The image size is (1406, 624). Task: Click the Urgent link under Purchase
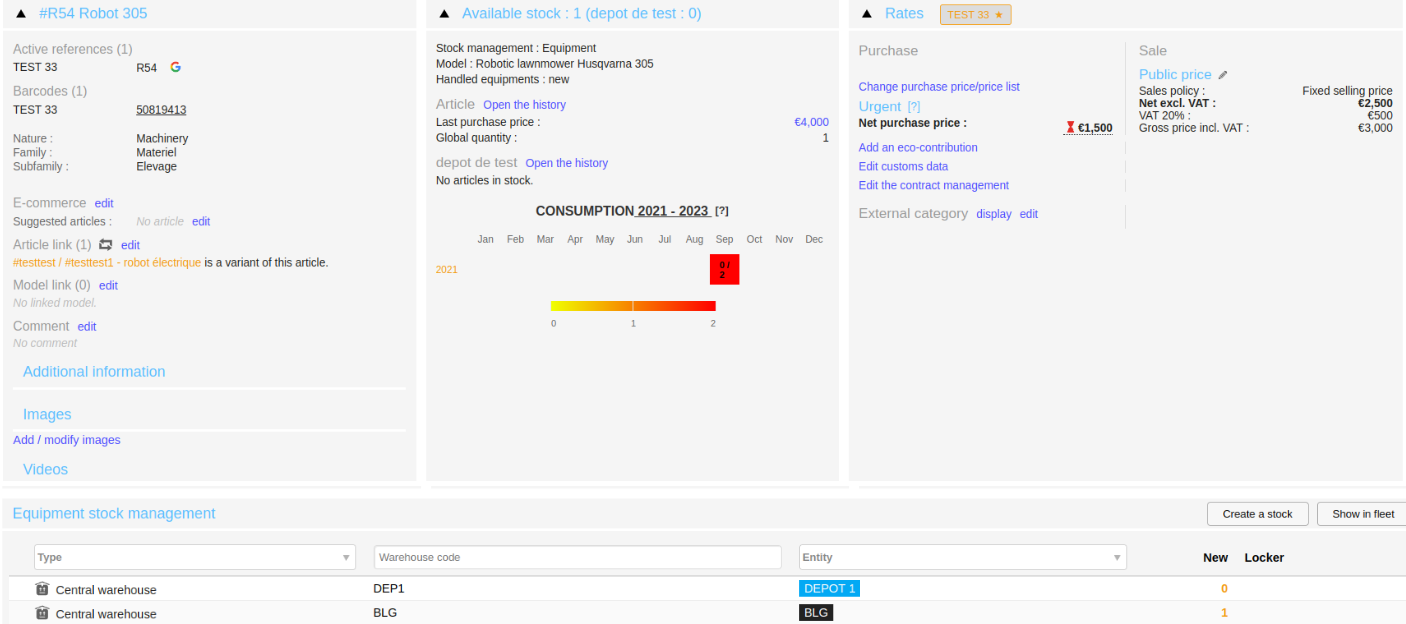880,107
